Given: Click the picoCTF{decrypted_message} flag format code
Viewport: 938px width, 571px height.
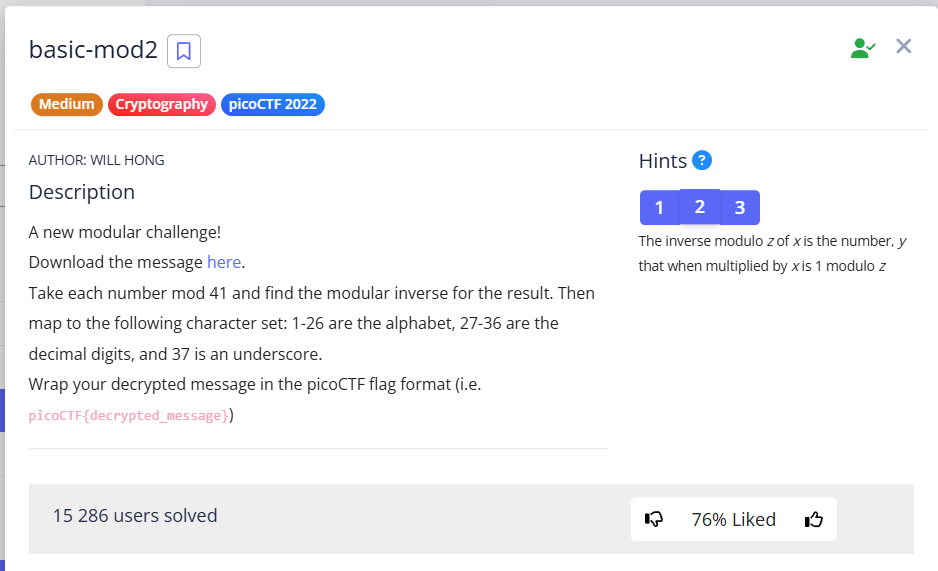Looking at the screenshot, I should pos(129,415).
